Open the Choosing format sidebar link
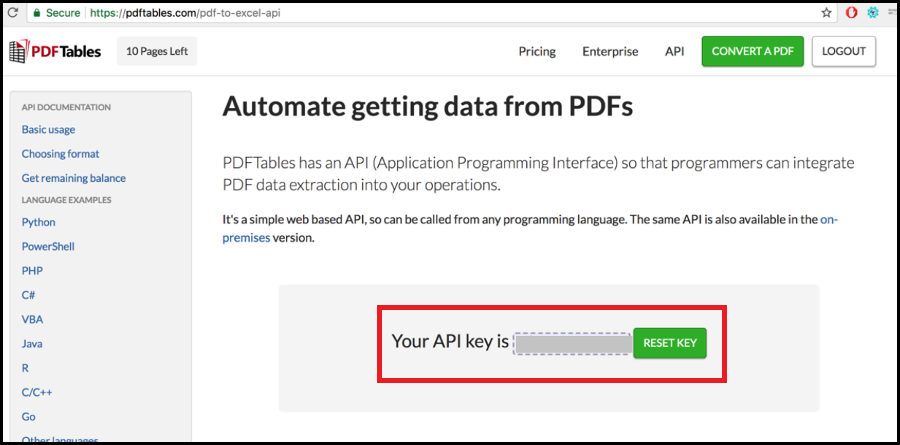The image size is (900, 445). [60, 154]
